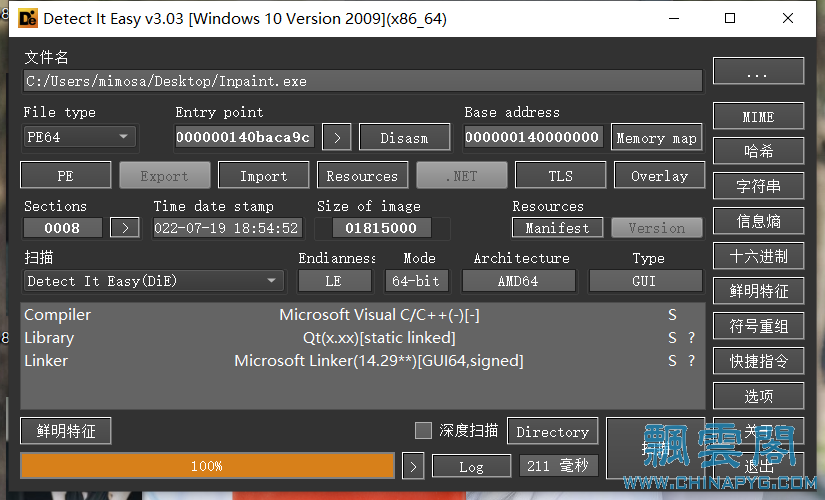
Task: Click arrow button next to entry point
Action: tap(337, 137)
